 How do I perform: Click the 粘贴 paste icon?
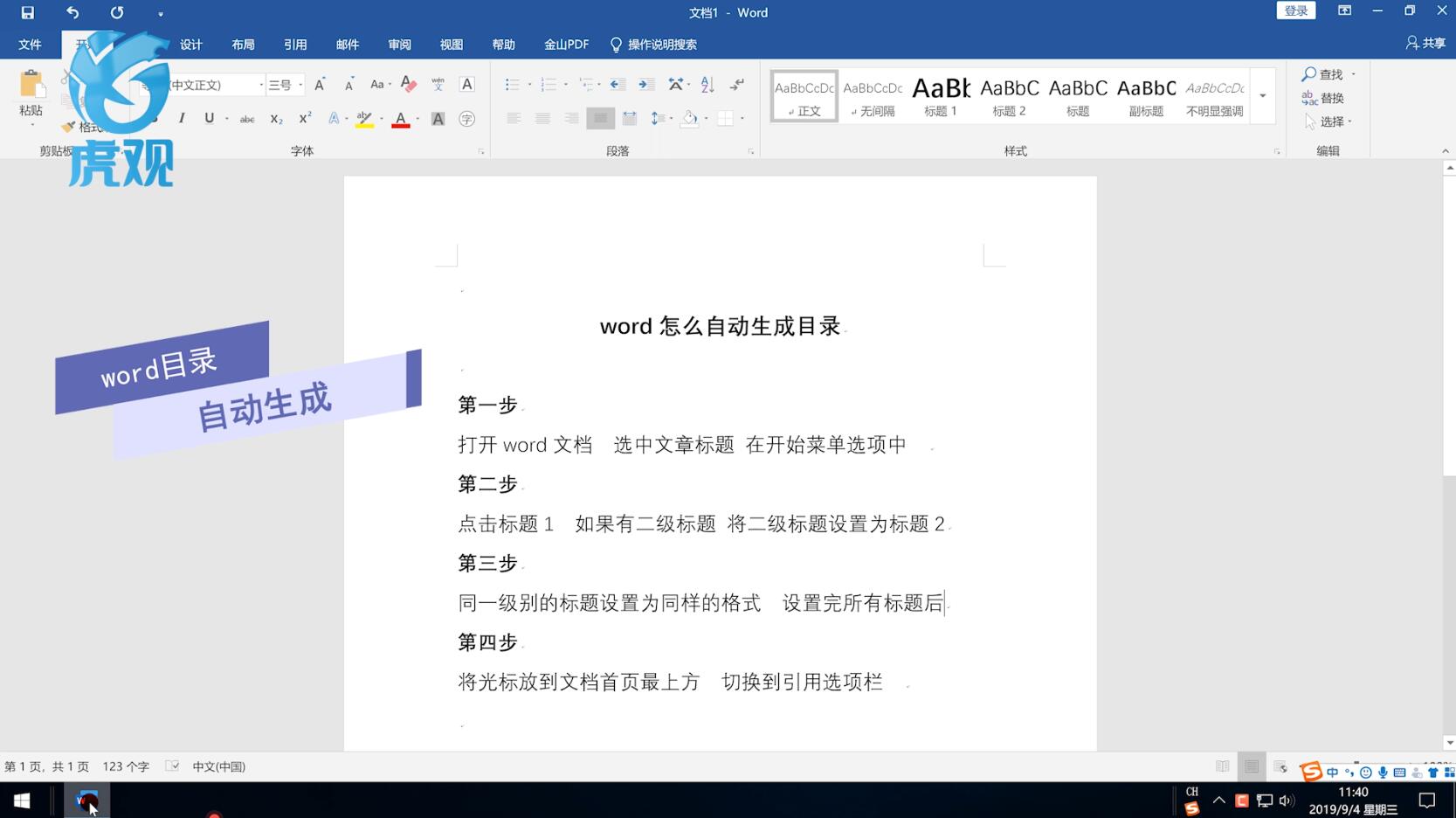click(31, 85)
